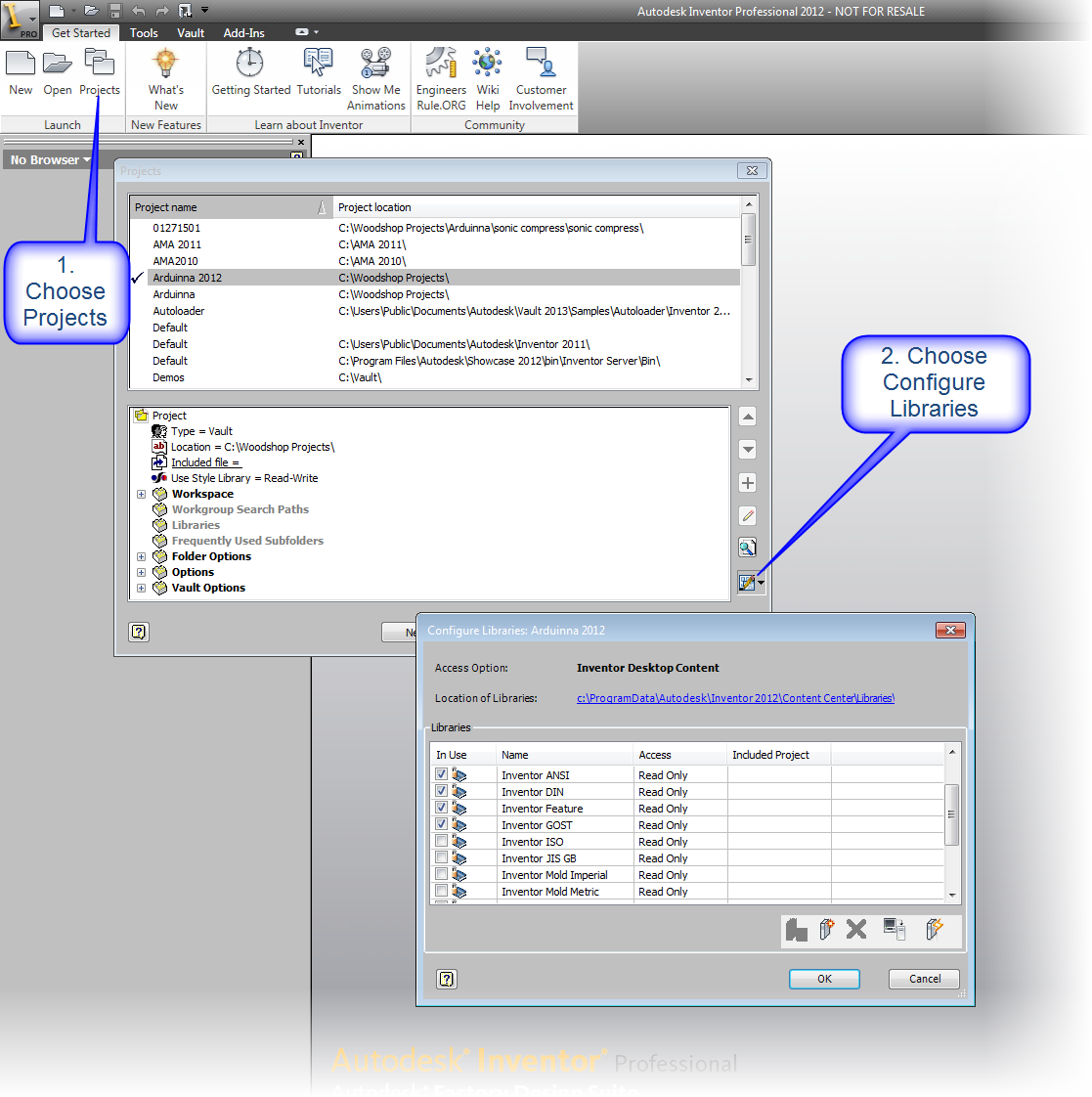The image size is (1092, 1097).
Task: Select the Libraries tree item
Action: point(196,525)
